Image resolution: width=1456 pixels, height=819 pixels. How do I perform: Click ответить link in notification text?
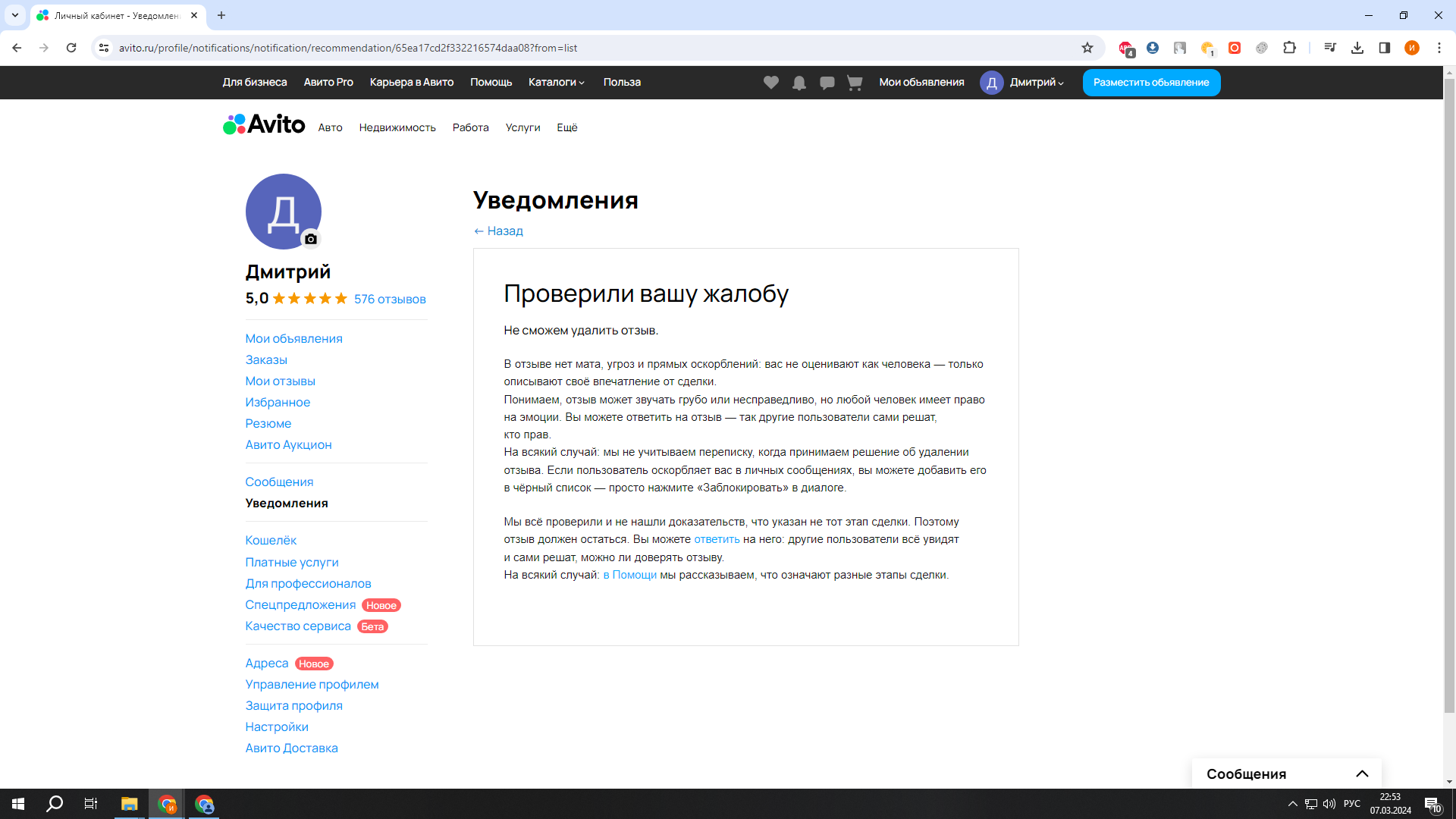[x=717, y=539]
